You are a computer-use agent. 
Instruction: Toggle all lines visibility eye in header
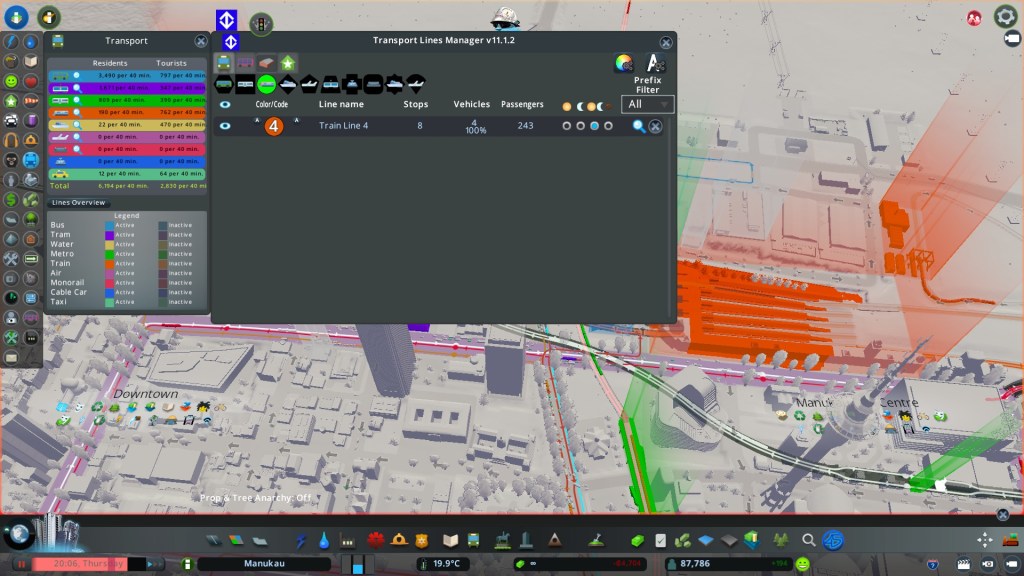[225, 104]
